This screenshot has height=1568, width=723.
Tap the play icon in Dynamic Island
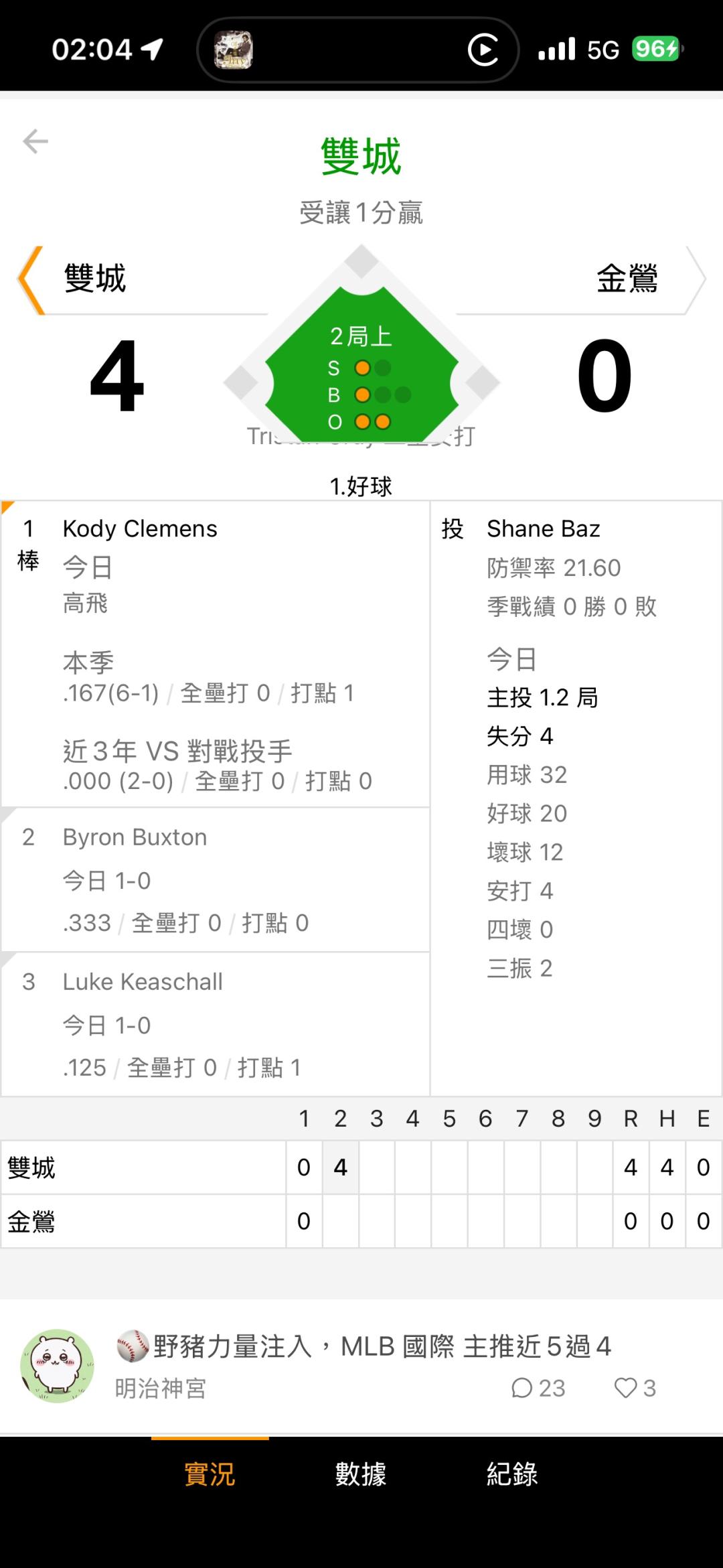coord(483,50)
